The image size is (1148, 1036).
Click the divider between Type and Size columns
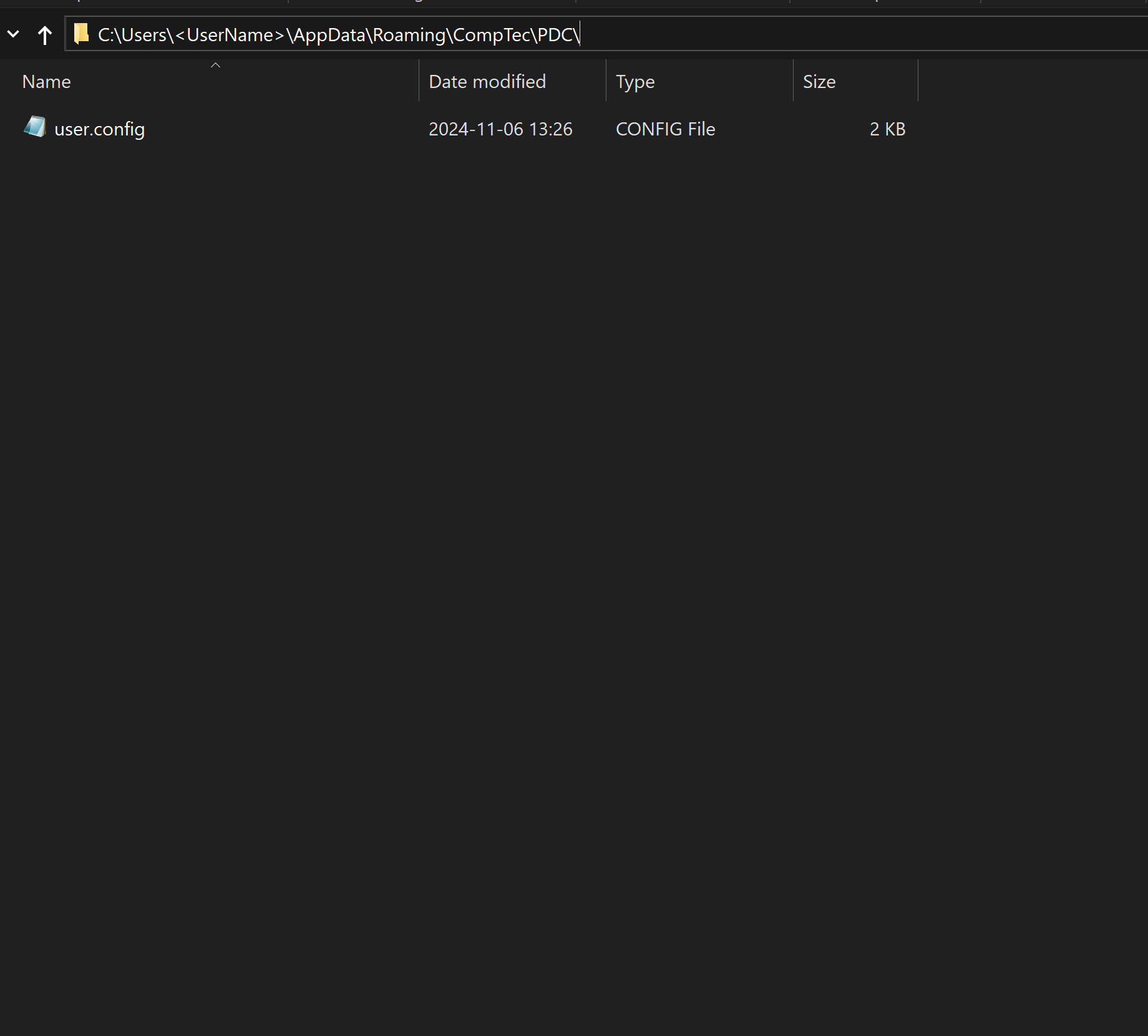pos(792,81)
